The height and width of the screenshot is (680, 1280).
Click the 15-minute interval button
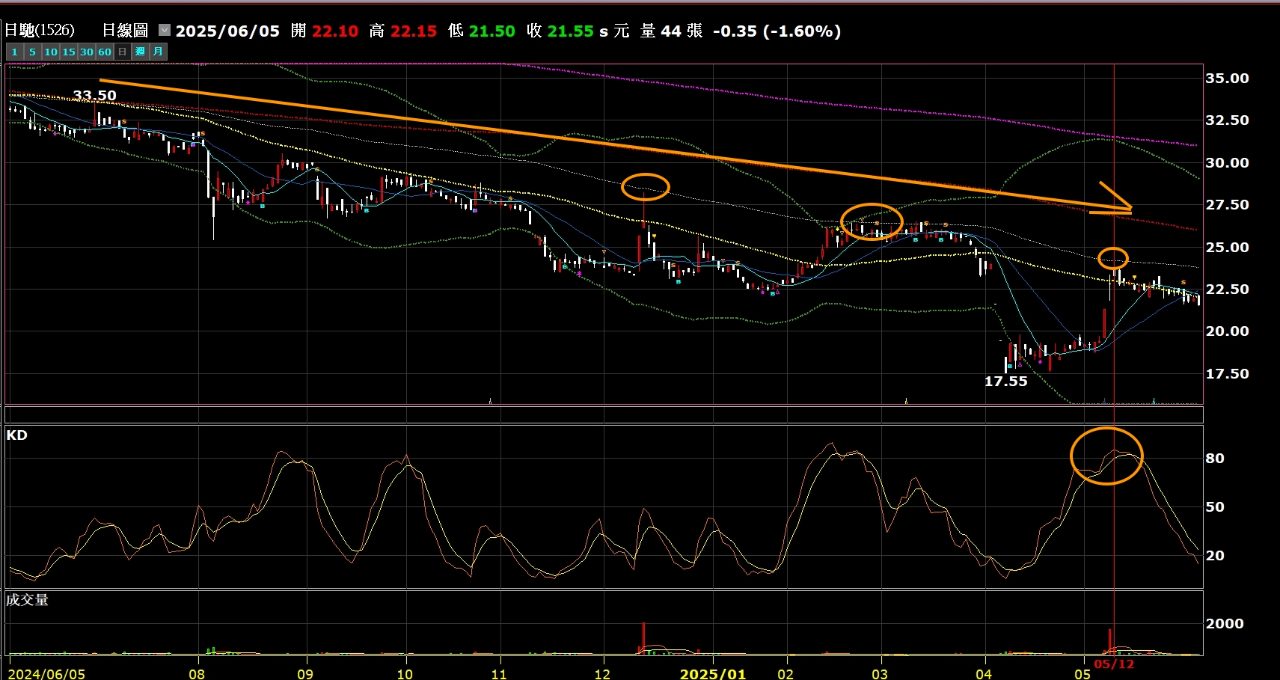point(70,51)
